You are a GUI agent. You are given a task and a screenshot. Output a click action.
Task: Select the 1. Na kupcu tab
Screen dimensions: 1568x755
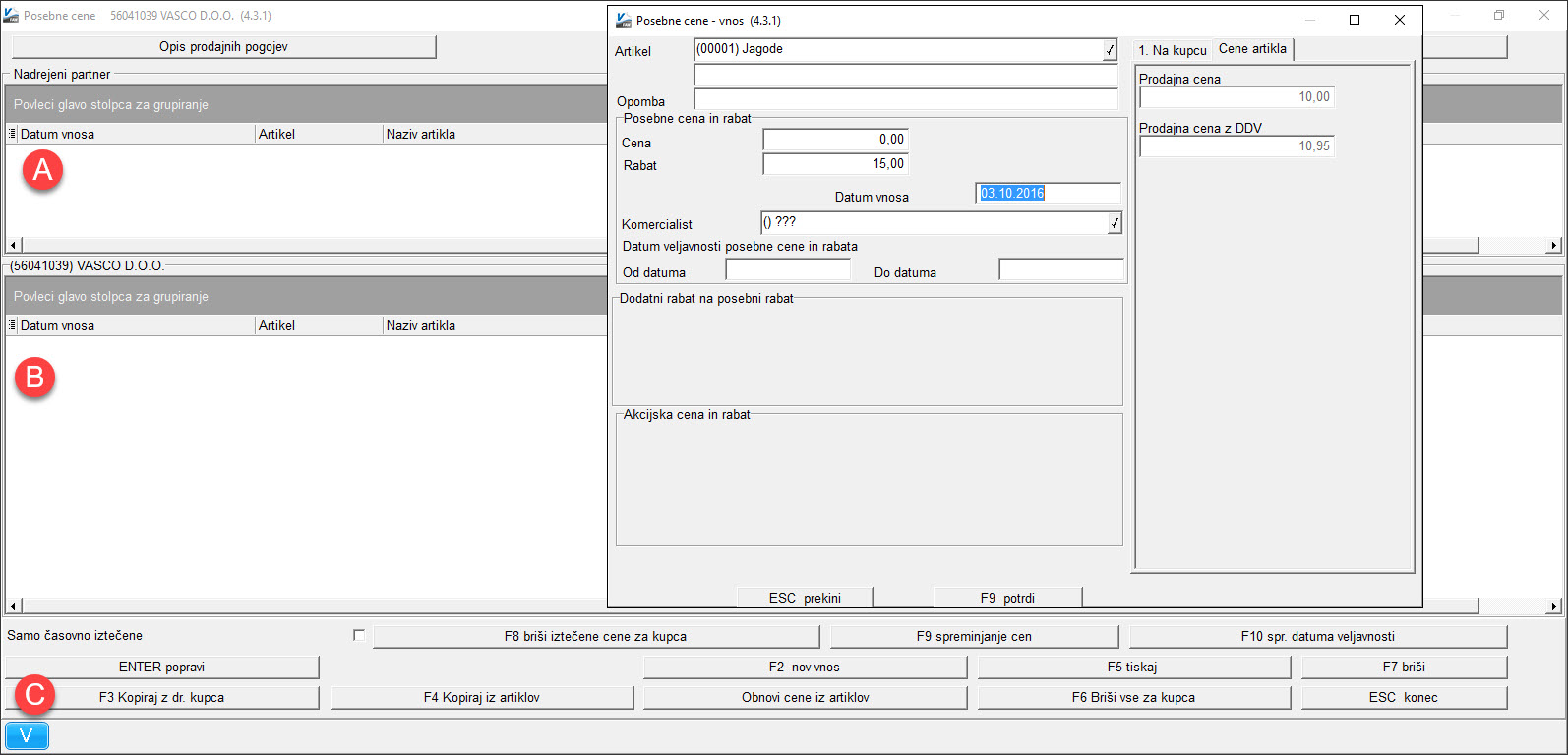[x=1173, y=50]
